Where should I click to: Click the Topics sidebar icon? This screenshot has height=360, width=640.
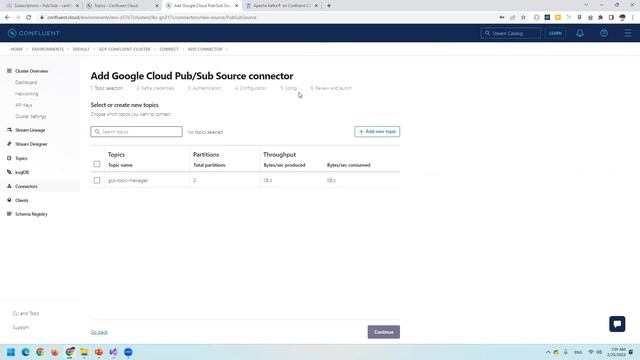9,158
